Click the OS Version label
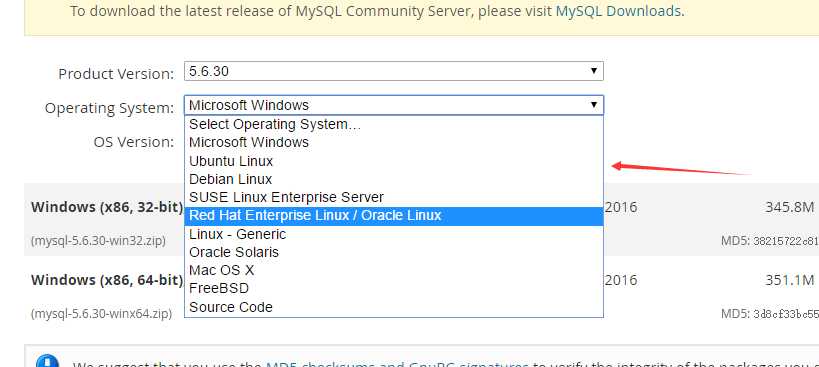The height and width of the screenshot is (367, 819). tap(134, 142)
